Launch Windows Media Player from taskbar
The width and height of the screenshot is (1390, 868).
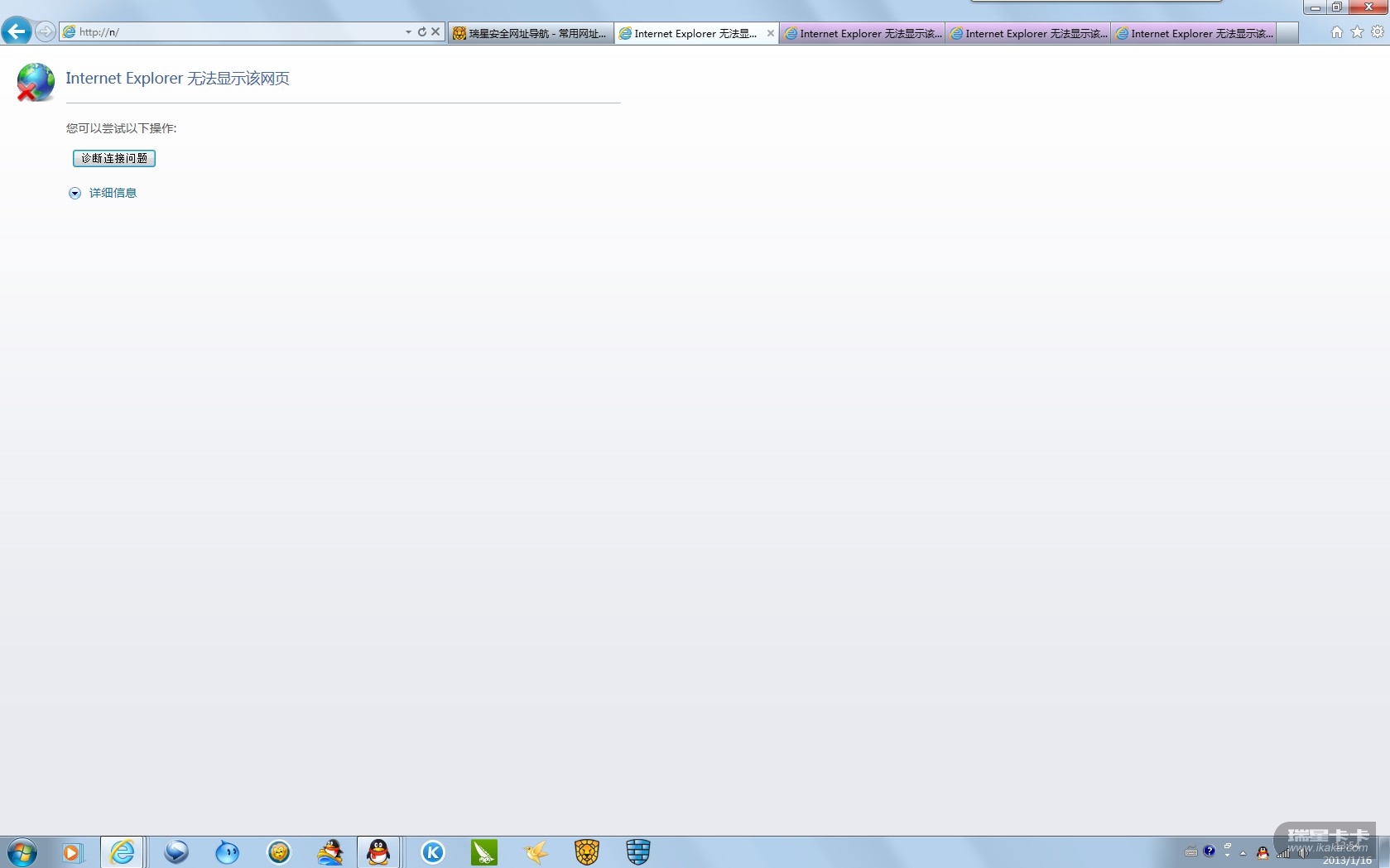tap(72, 852)
